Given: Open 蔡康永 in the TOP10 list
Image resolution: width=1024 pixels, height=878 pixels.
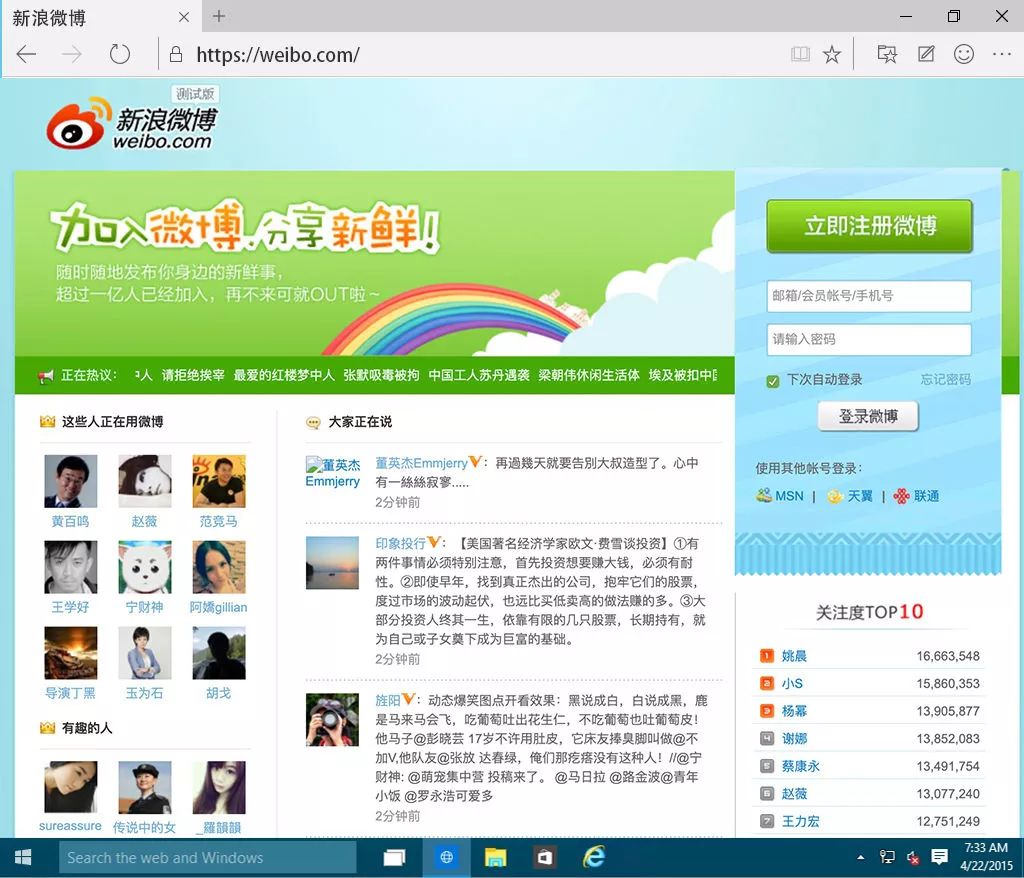Looking at the screenshot, I should pyautogui.click(x=801, y=766).
